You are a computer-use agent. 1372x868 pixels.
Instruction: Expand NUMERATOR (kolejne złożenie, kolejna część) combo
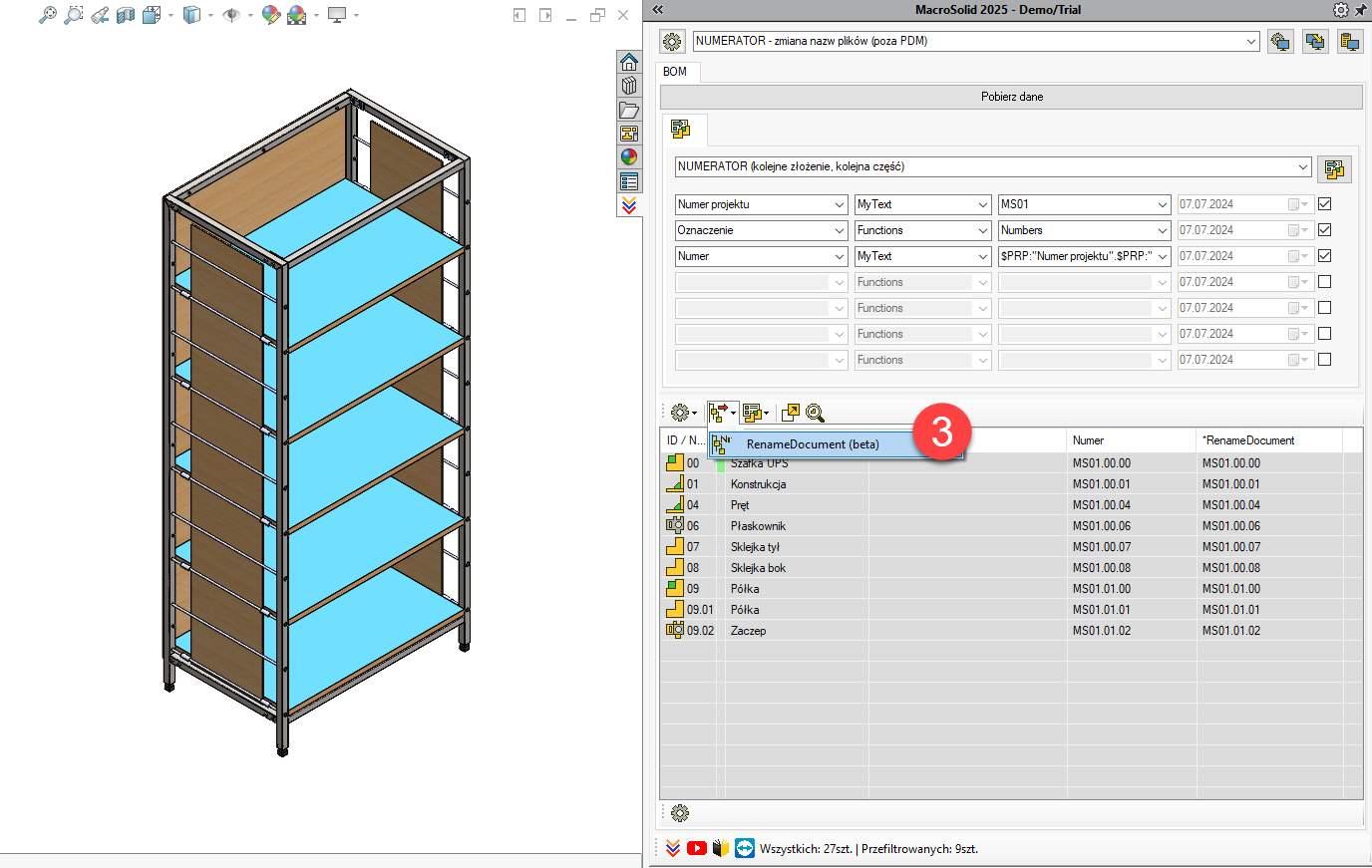click(x=1303, y=166)
